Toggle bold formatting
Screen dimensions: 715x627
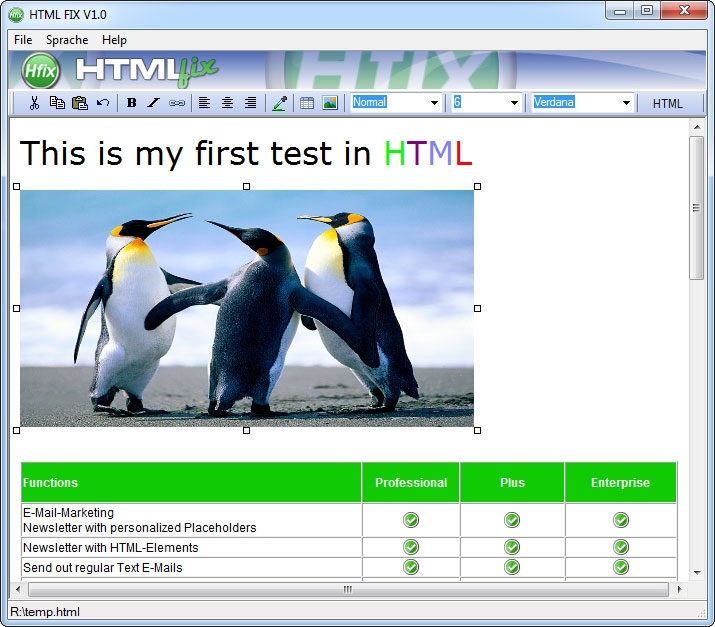pos(131,103)
